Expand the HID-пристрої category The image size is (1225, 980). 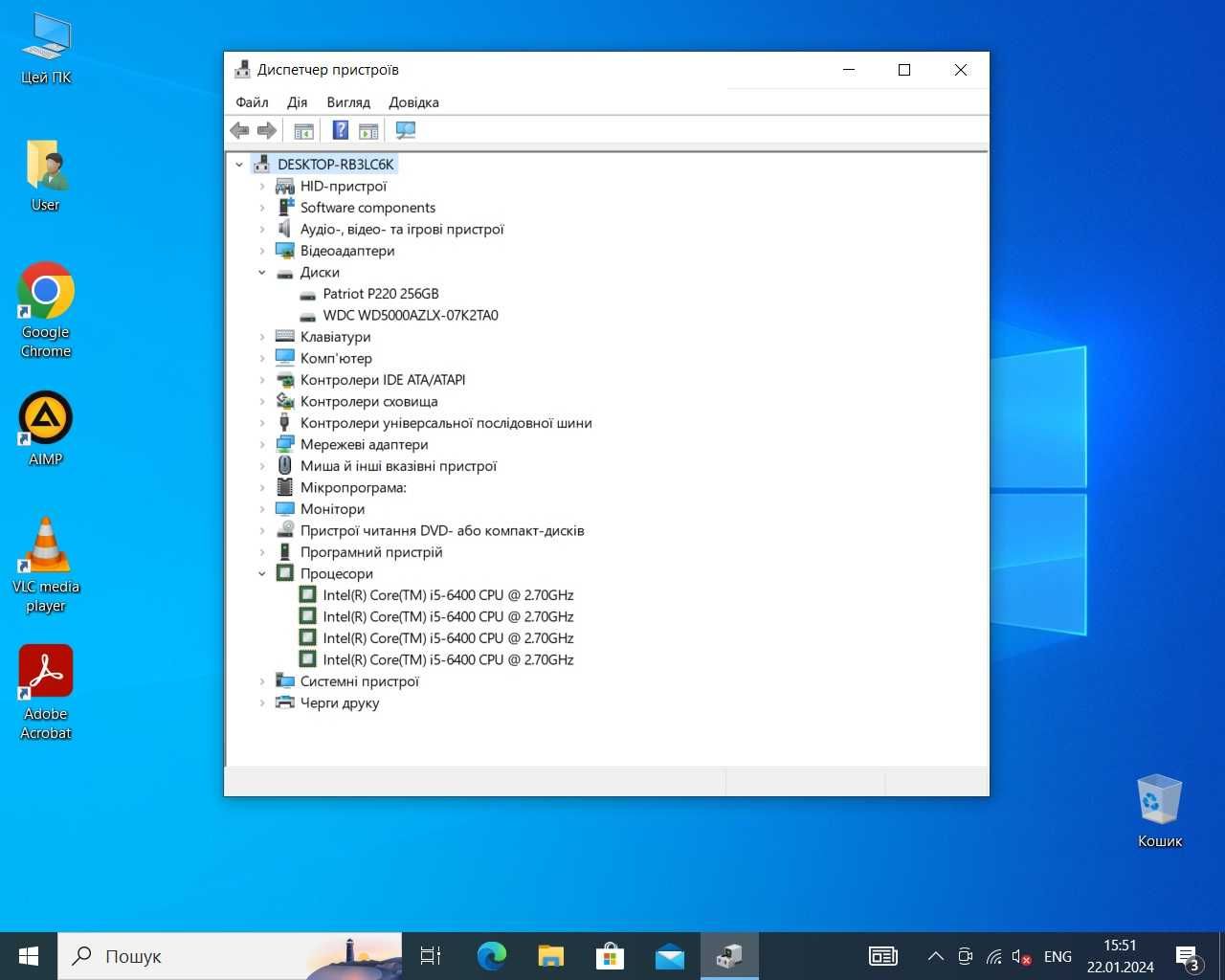point(262,187)
